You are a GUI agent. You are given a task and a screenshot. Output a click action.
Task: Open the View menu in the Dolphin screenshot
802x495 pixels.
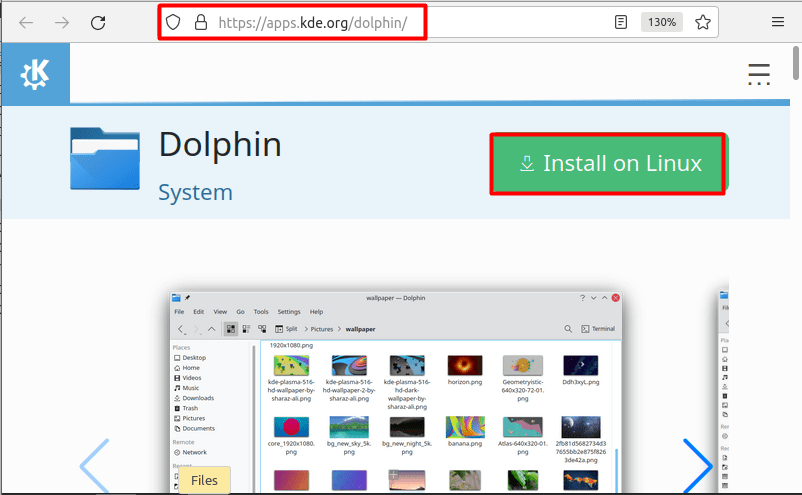(x=220, y=311)
